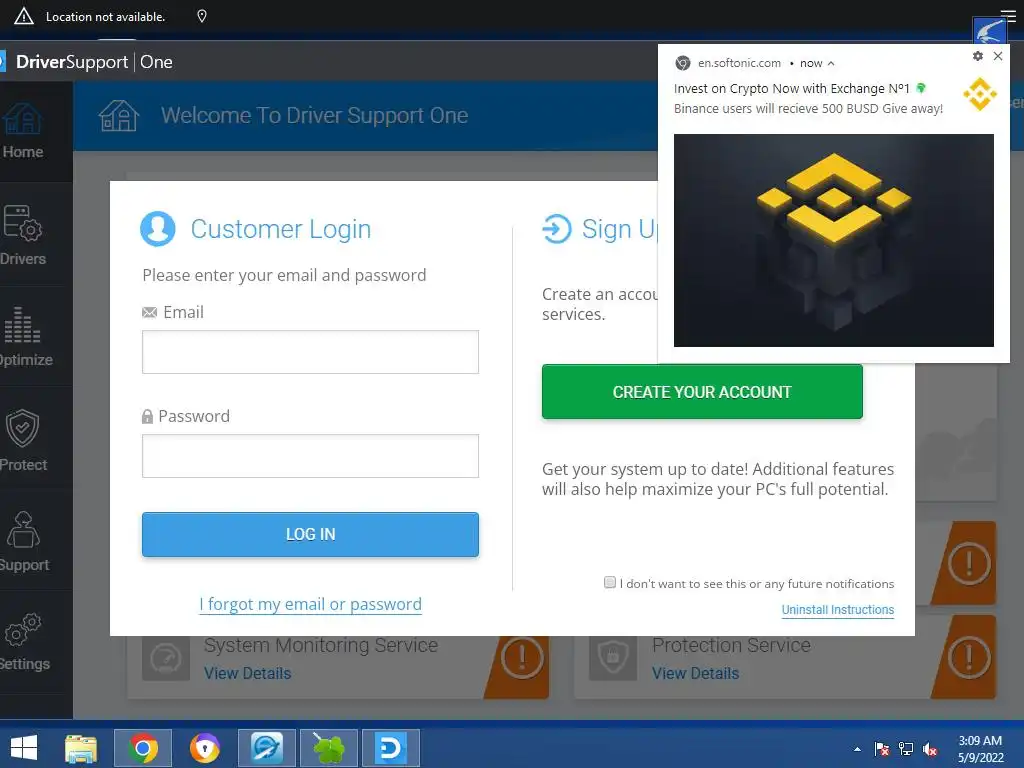Viewport: 1024px width, 768px height.
Task: Check I don't want future notifications box
Action: click(610, 582)
